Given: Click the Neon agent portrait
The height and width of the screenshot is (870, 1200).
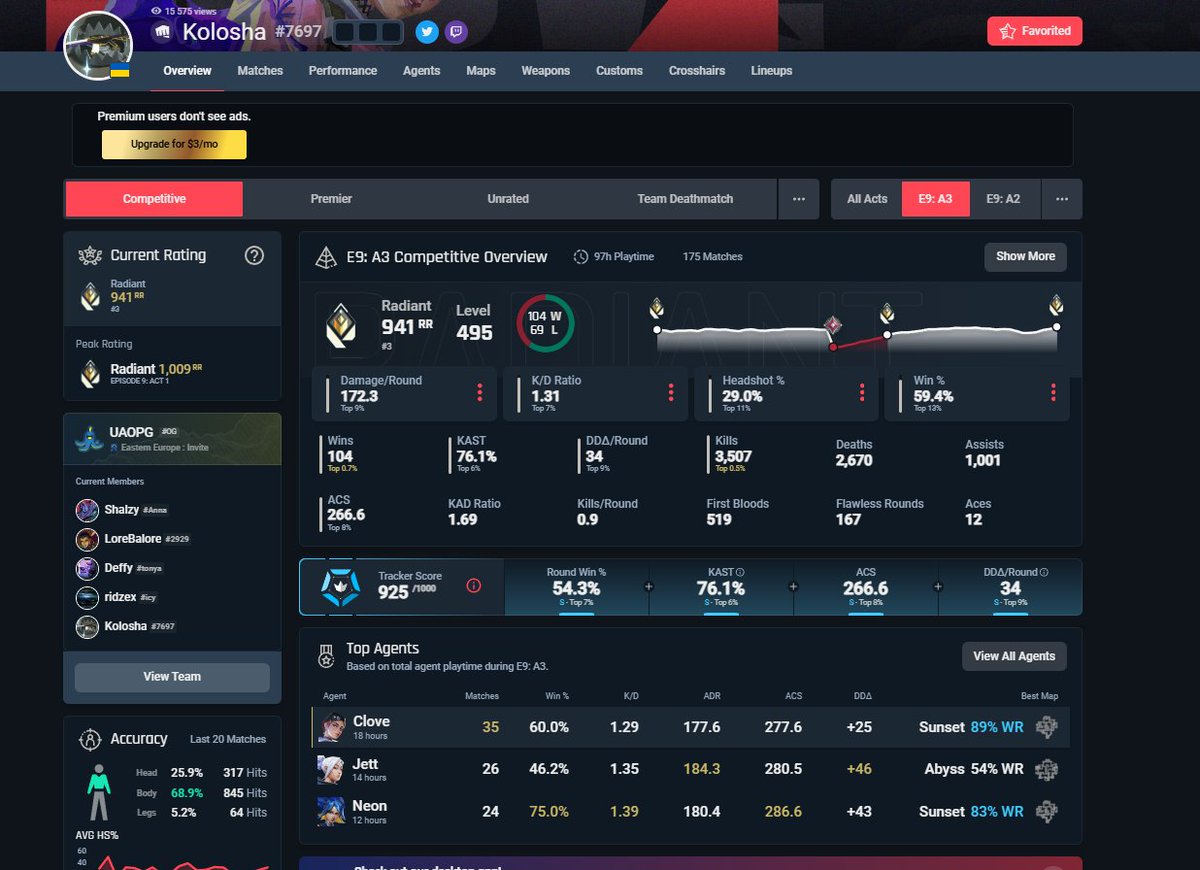Looking at the screenshot, I should tap(332, 812).
